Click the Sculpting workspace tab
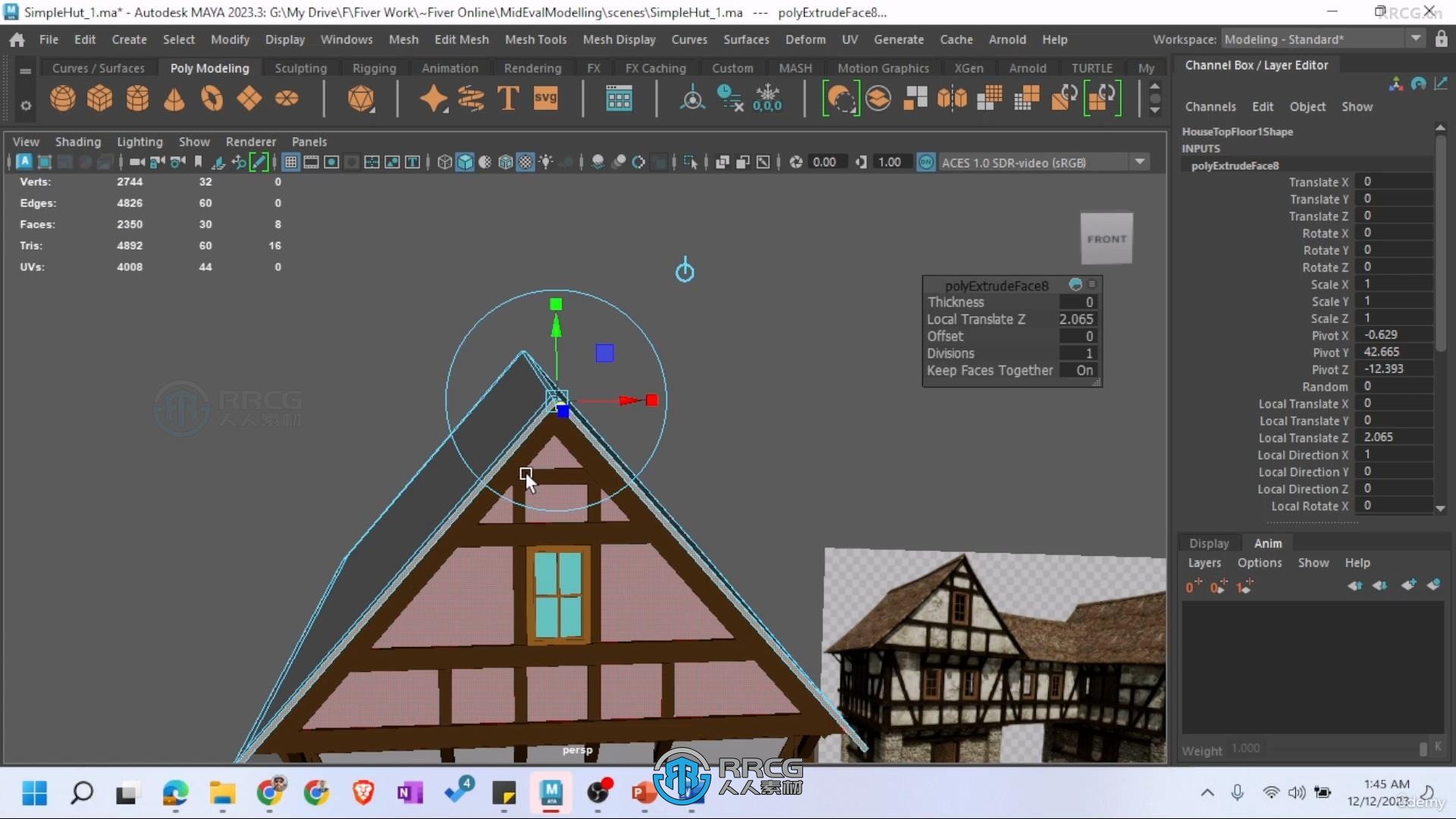Screen dimensions: 1456x819 (300, 67)
